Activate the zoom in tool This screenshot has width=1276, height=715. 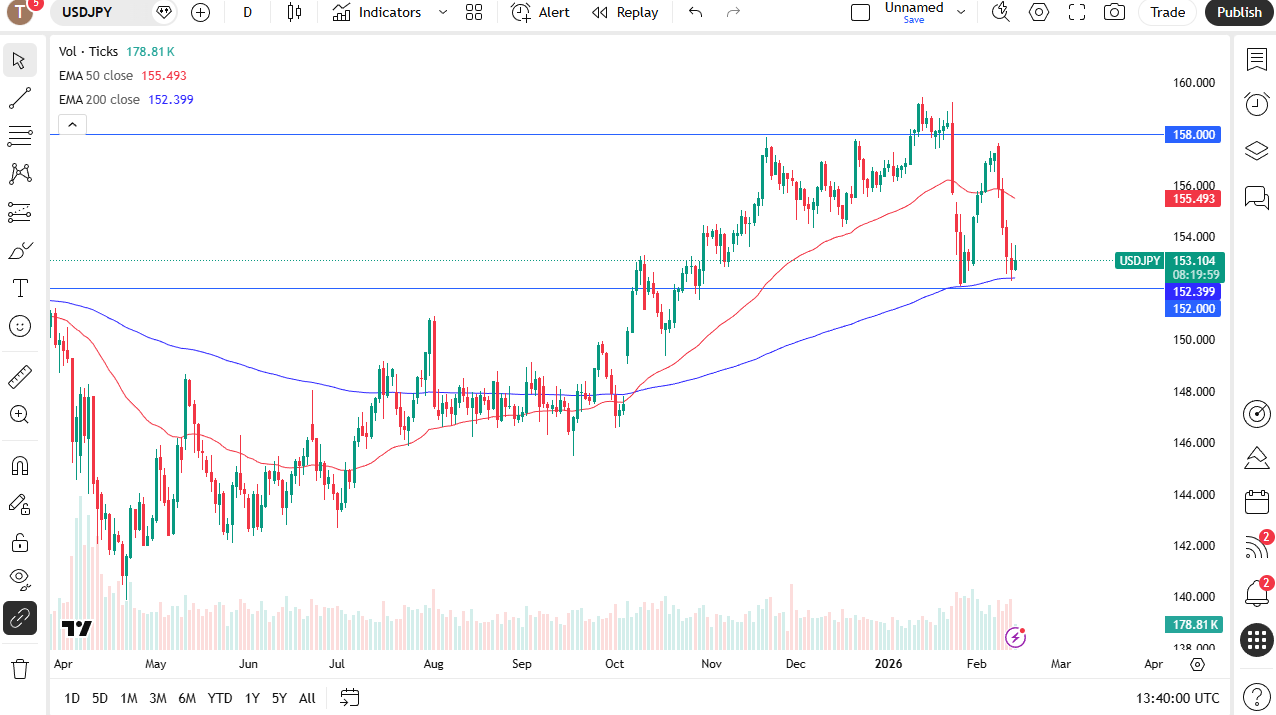point(19,414)
